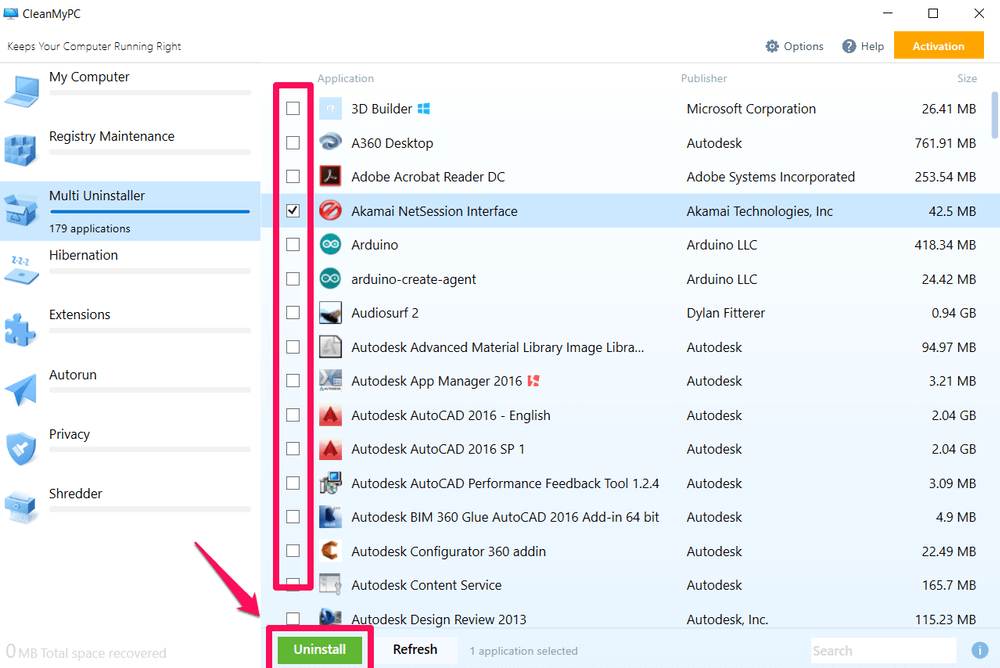Sort the list by Application column
Screen dimensions: 1000x668
[x=346, y=78]
